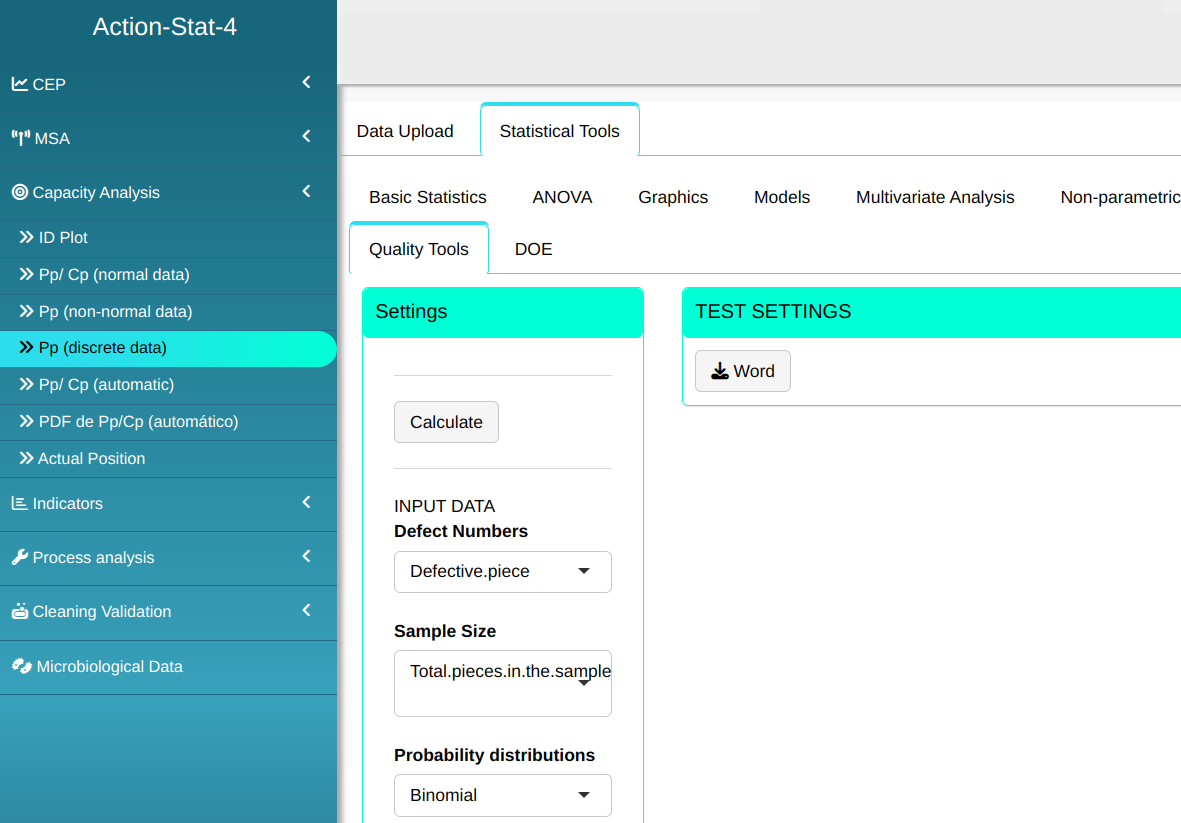Expand the Indicators menu chevron

[307, 502]
